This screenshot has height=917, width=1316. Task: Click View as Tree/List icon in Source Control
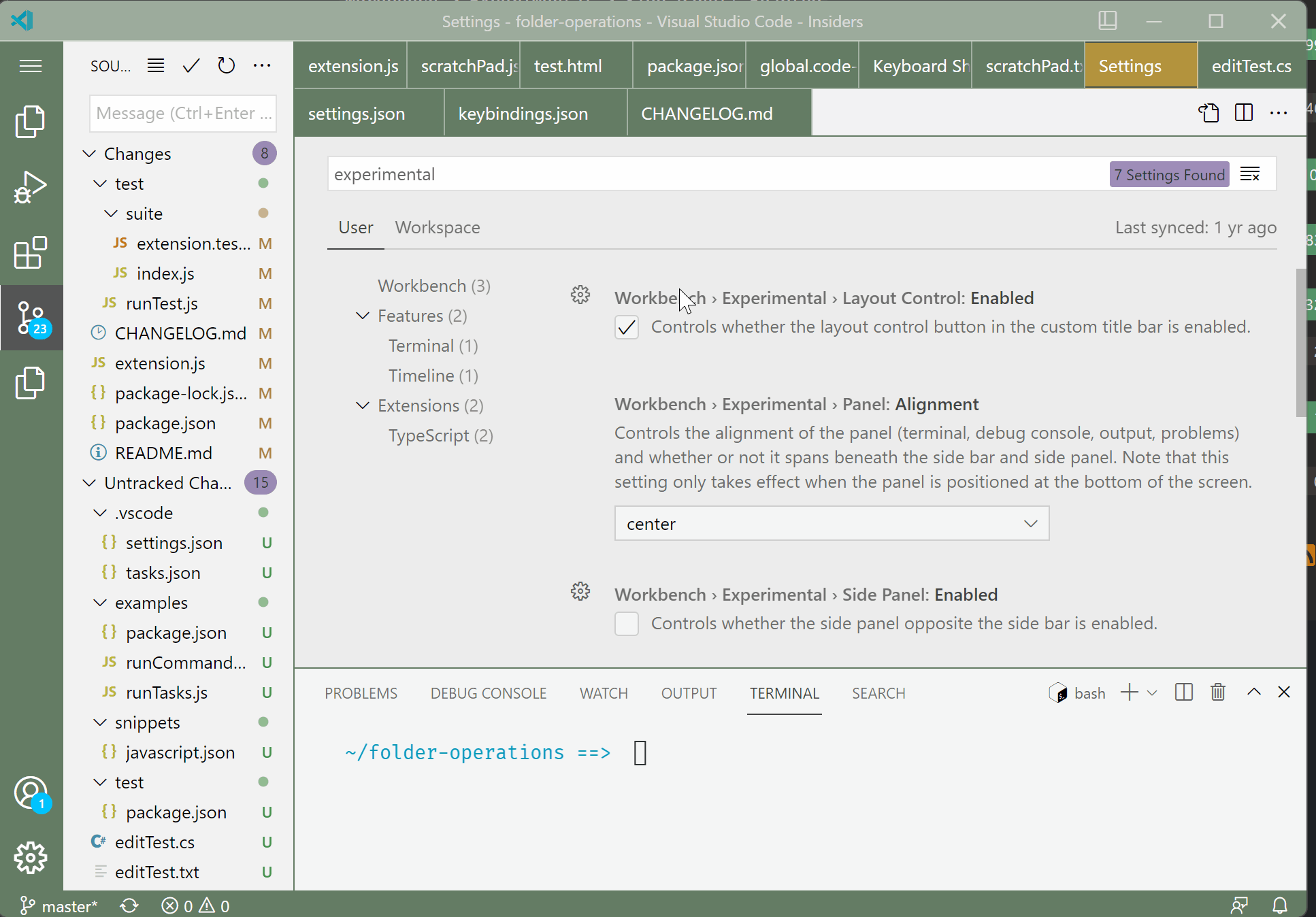[156, 65]
